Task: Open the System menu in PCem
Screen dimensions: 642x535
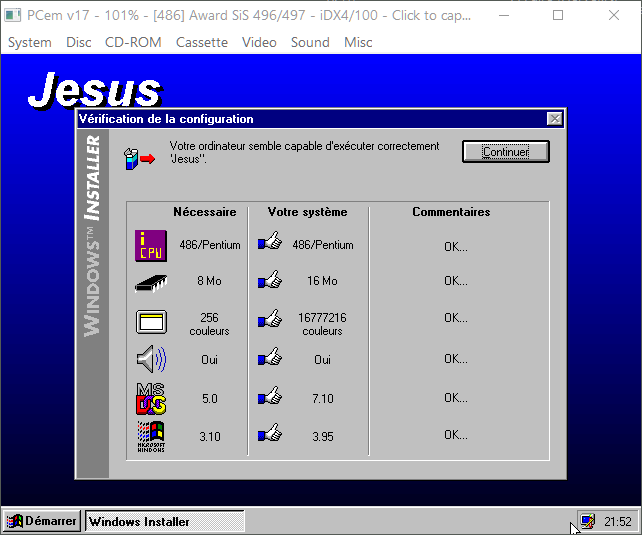Action: (29, 42)
